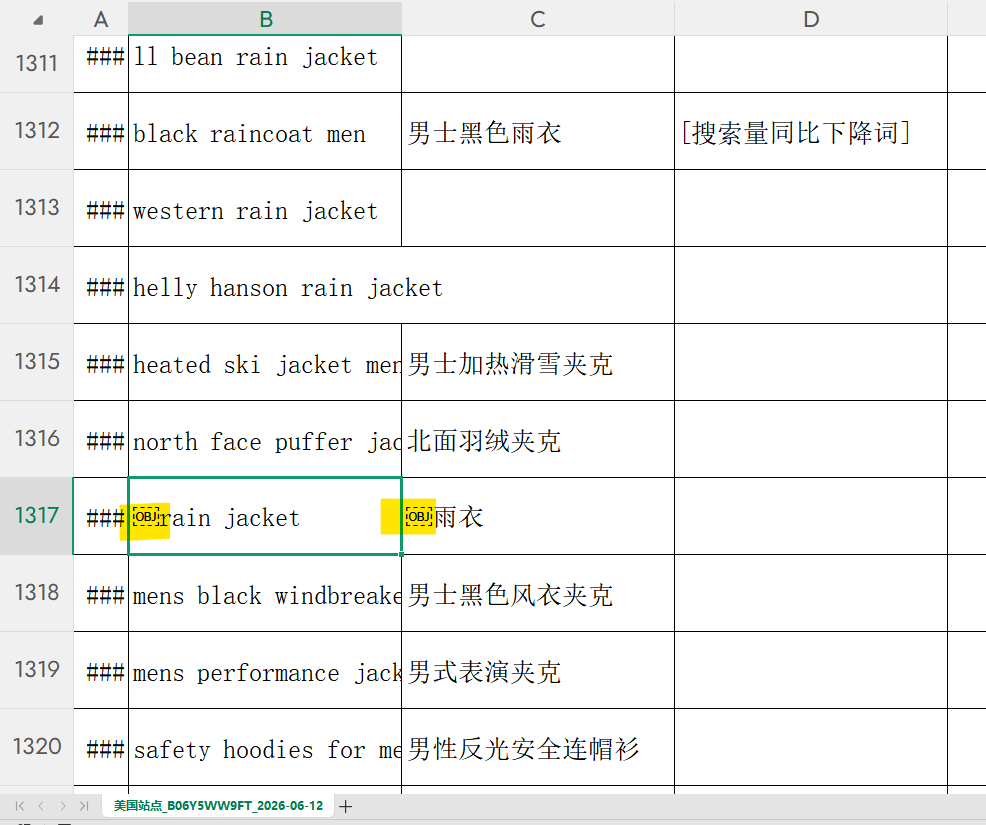Click the ### cell in row 1320
The width and height of the screenshot is (986, 825).
click(101, 747)
